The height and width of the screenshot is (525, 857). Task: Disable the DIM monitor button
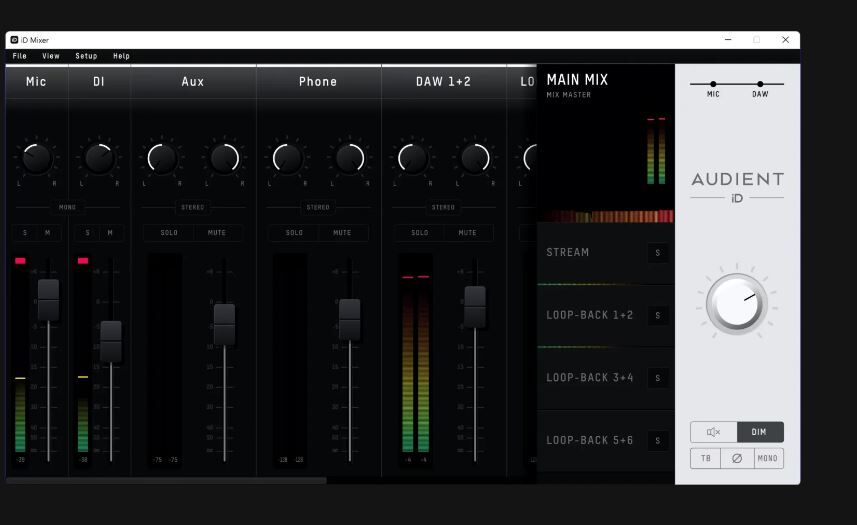point(760,432)
